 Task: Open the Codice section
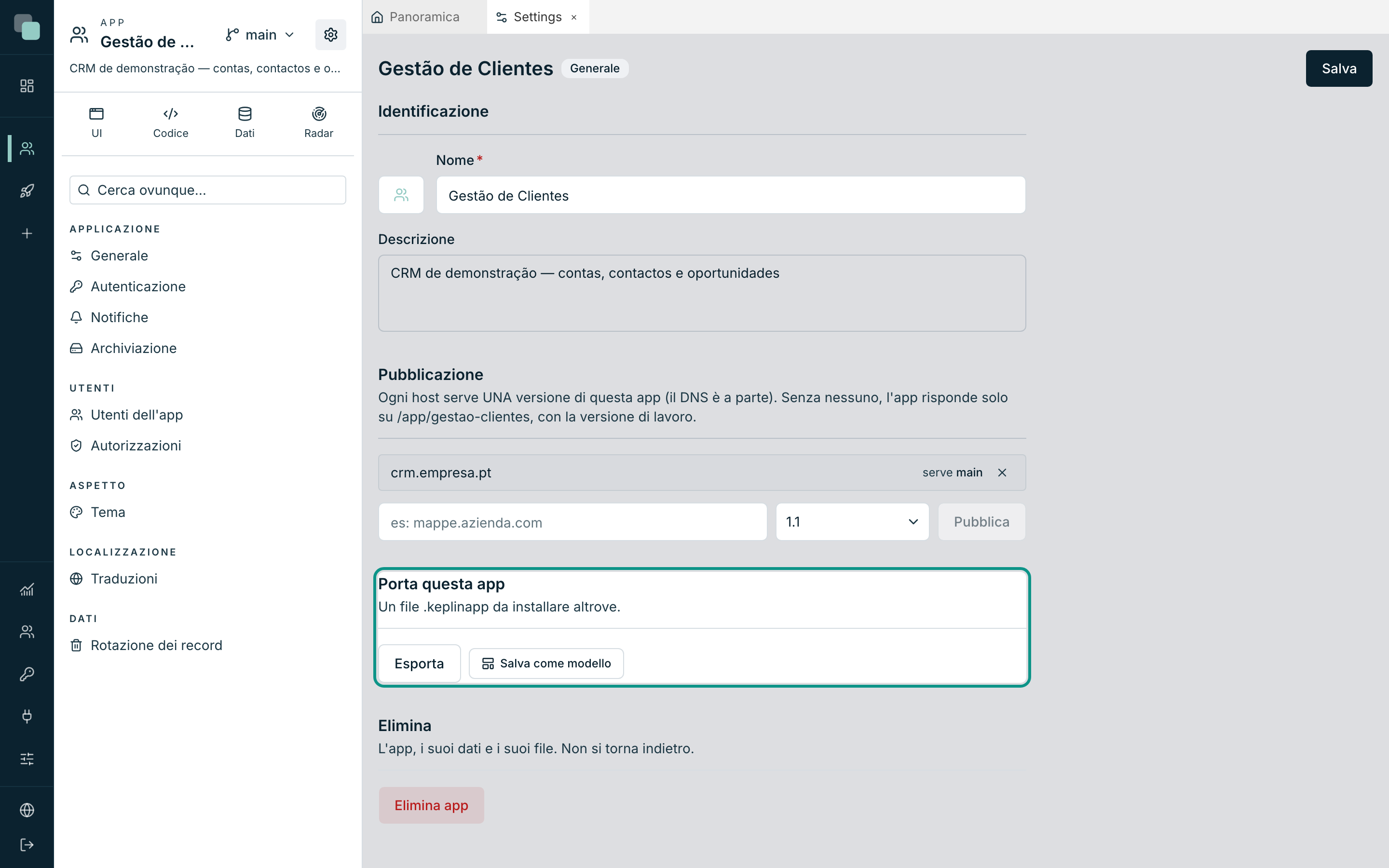tap(170, 123)
